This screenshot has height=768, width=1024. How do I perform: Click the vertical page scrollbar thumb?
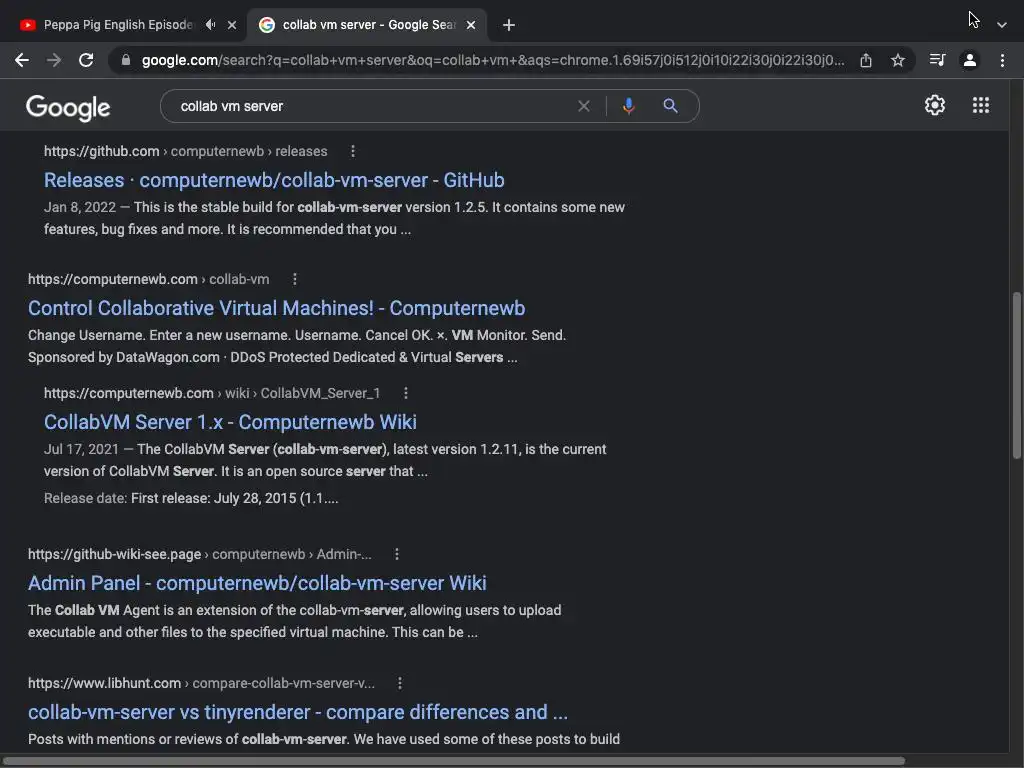(1016, 376)
